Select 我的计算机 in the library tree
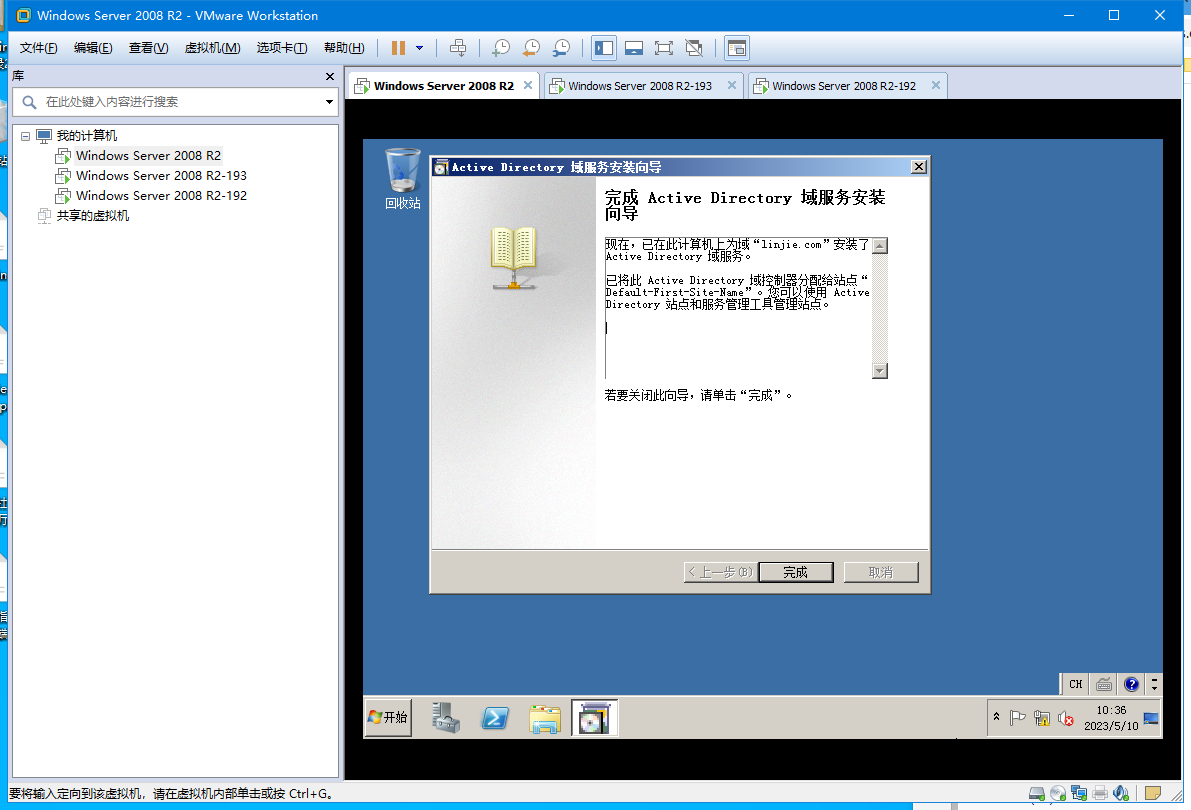 point(87,136)
